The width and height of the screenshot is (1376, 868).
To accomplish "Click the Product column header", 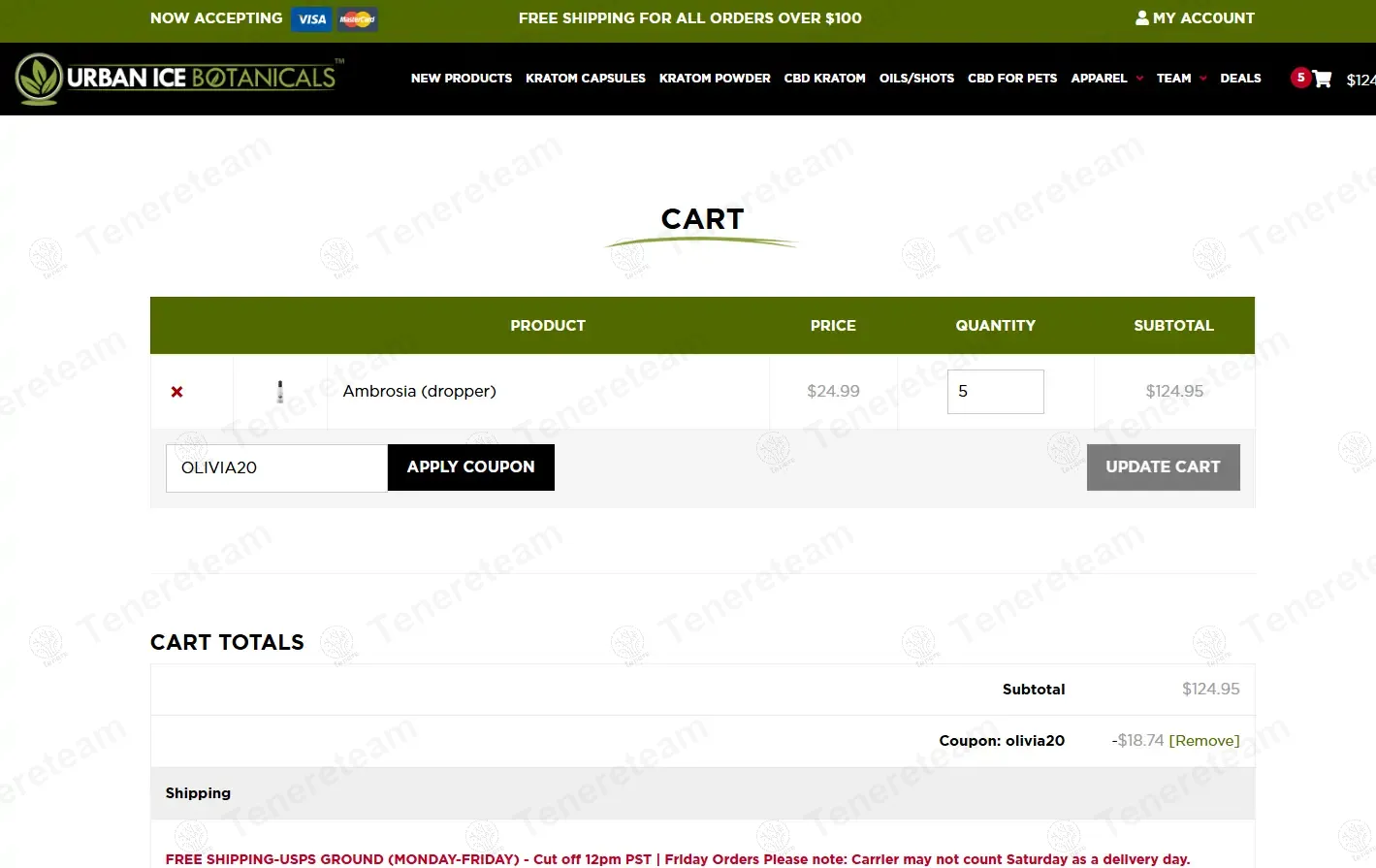I will [x=548, y=326].
